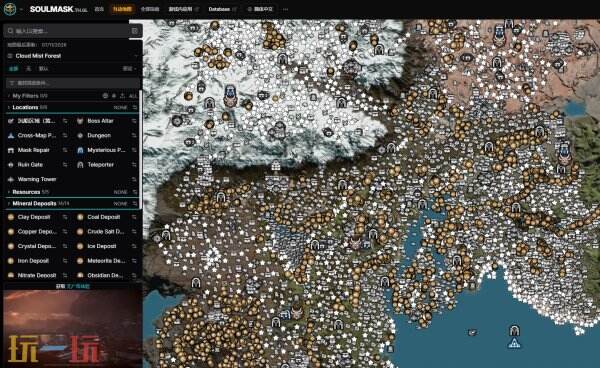
Task: Click the sidebar filter list scrollbar
Action: pyautogui.click(x=140, y=149)
